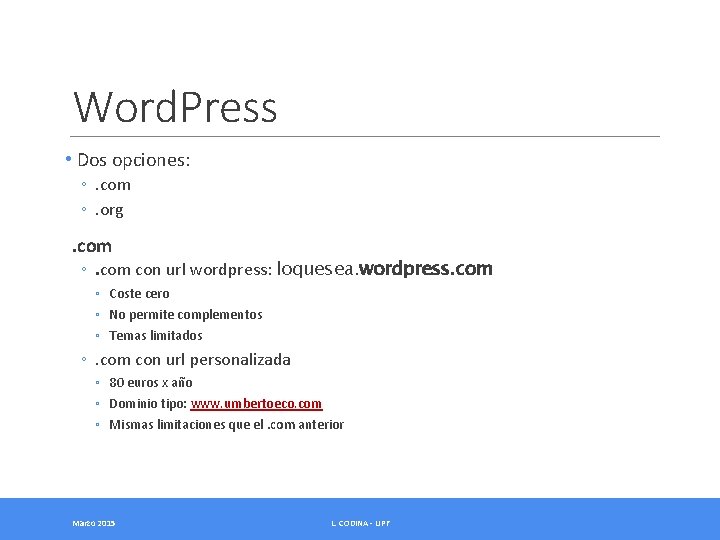
Task: Open the www.umbertoeco.com link
Action: (x=256, y=404)
